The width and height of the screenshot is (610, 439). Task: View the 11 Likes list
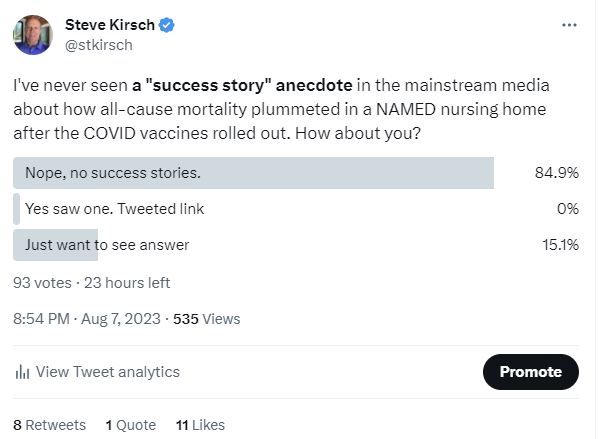pos(199,425)
